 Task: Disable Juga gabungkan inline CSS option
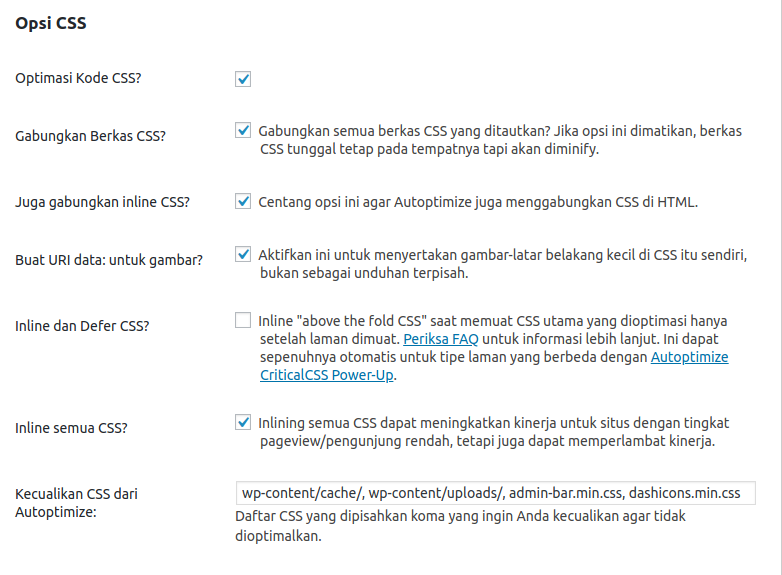tap(243, 201)
